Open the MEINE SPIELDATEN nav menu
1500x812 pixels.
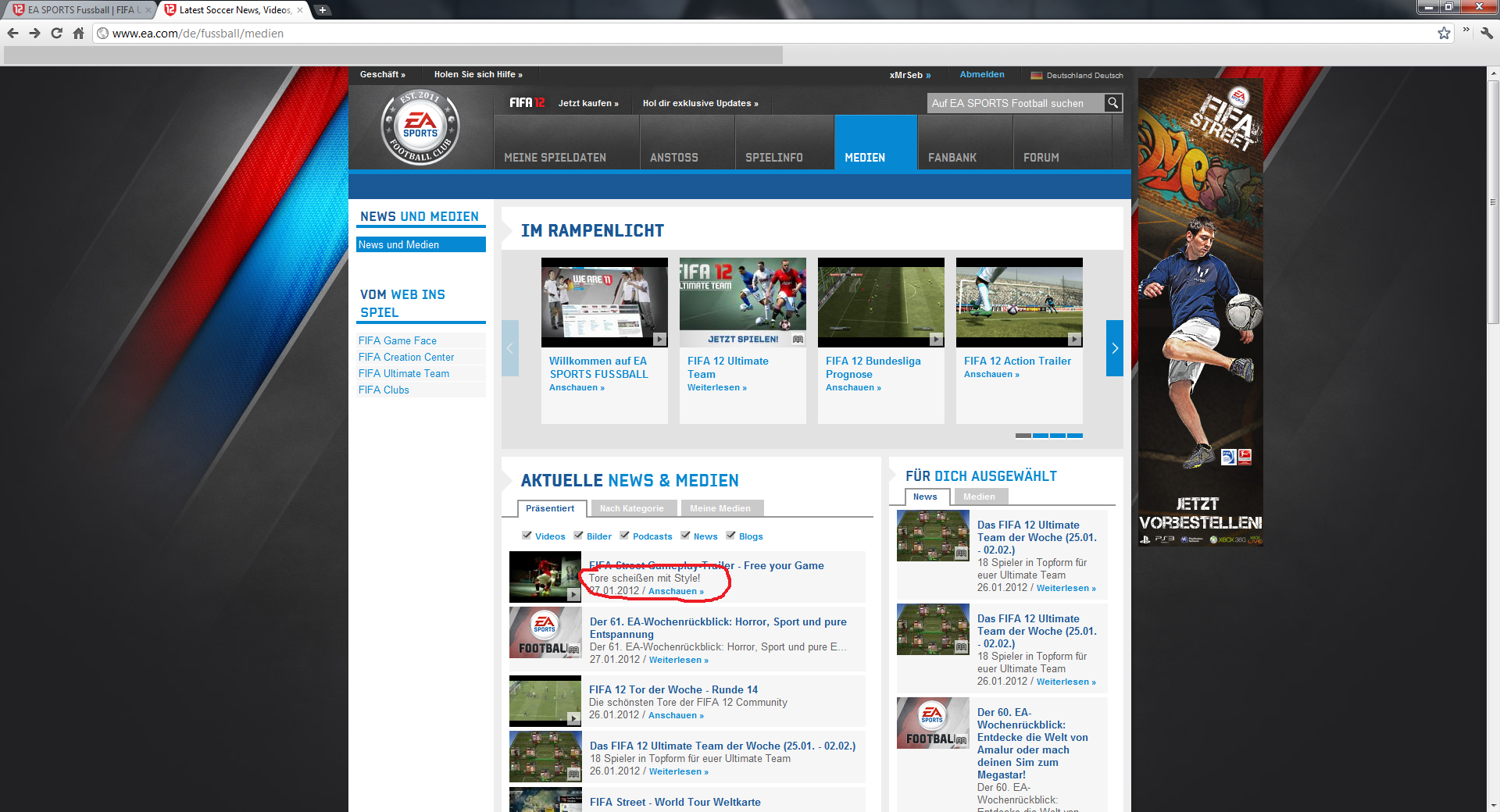click(566, 142)
